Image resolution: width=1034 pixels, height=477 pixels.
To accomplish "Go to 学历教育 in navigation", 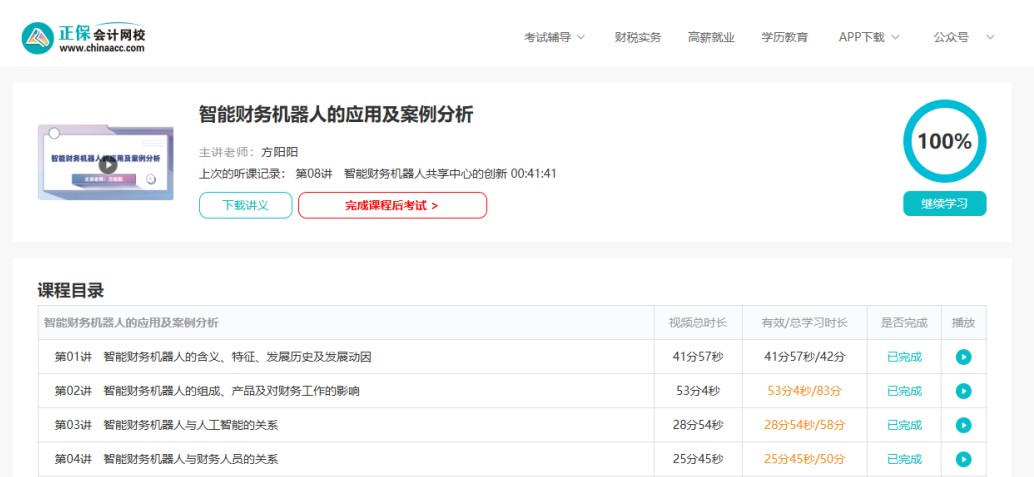I will coord(784,37).
